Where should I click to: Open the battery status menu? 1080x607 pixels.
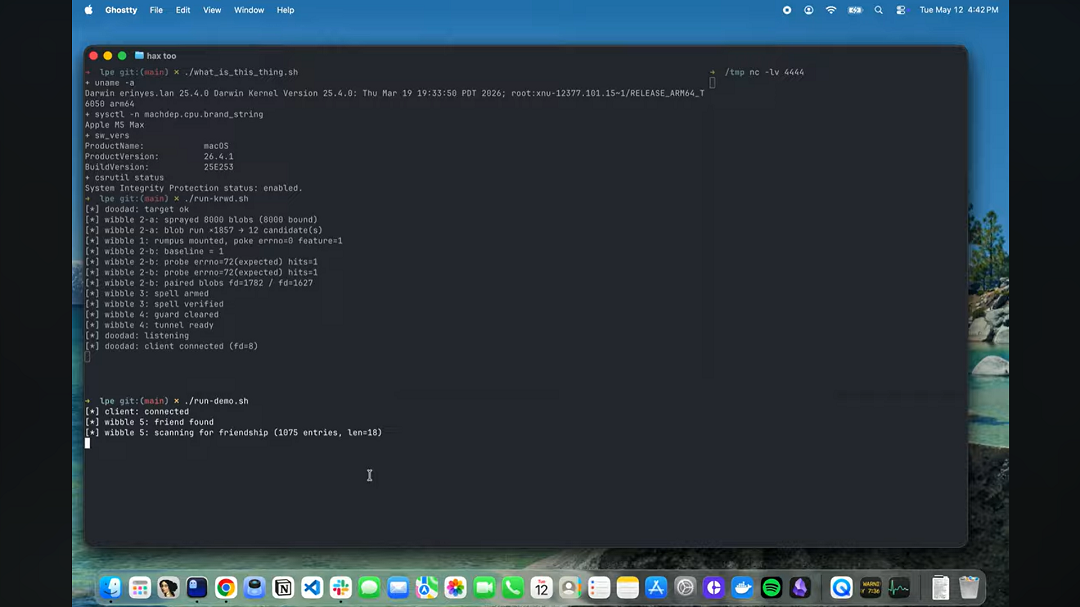855,10
